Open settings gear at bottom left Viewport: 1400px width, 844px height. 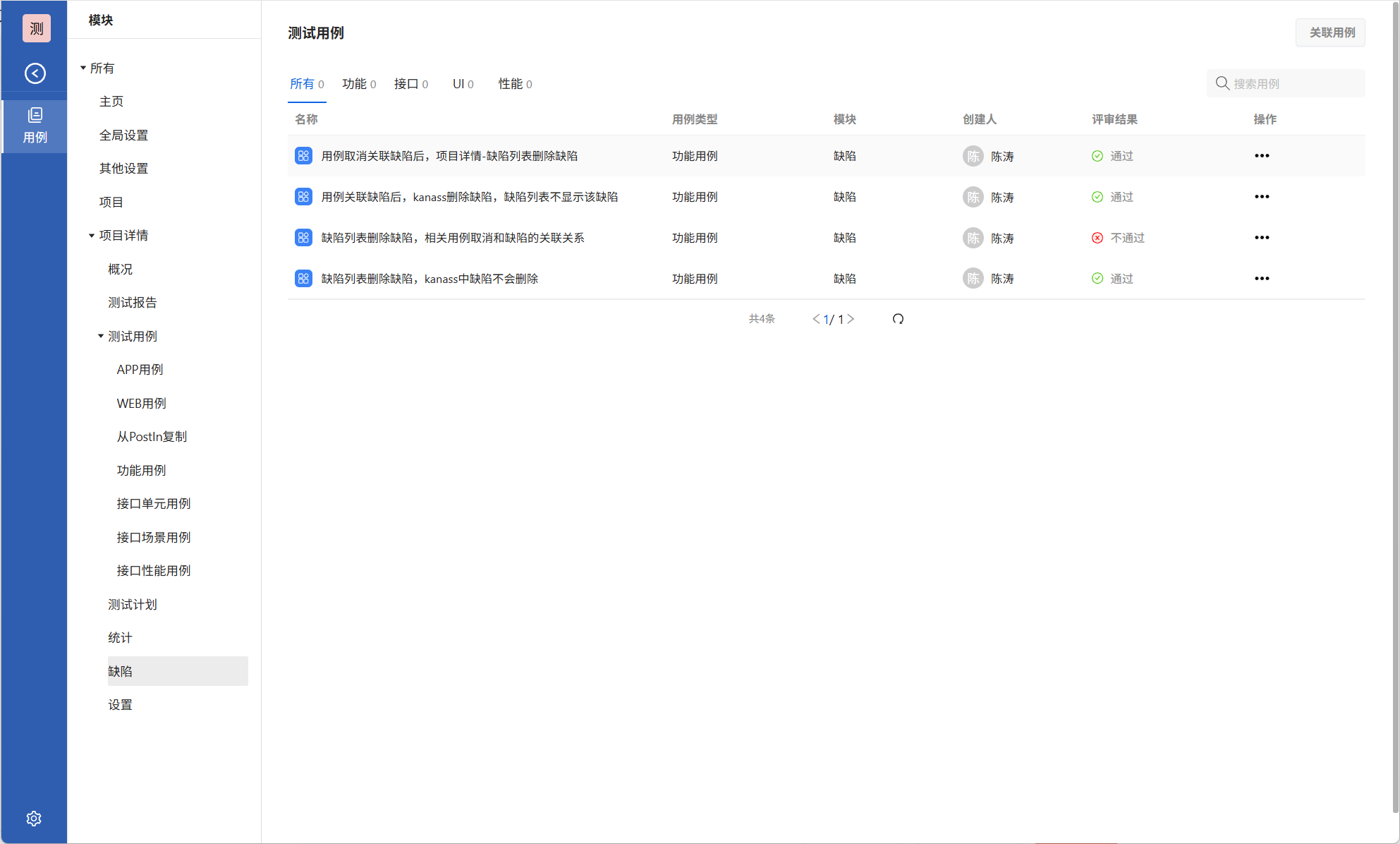34,818
